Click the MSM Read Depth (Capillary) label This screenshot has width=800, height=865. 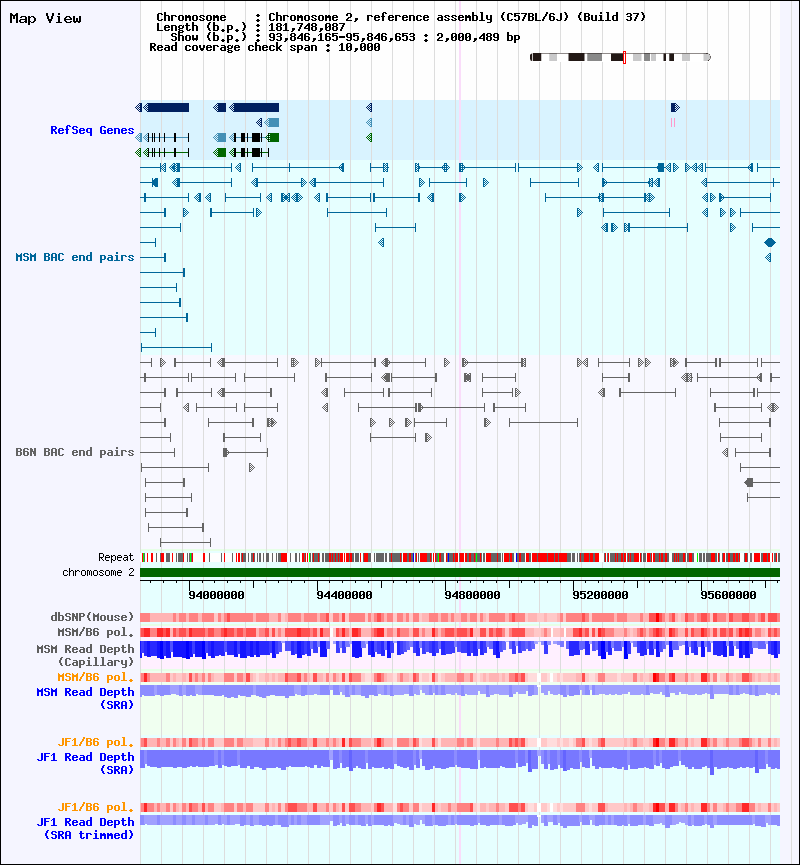86,655
